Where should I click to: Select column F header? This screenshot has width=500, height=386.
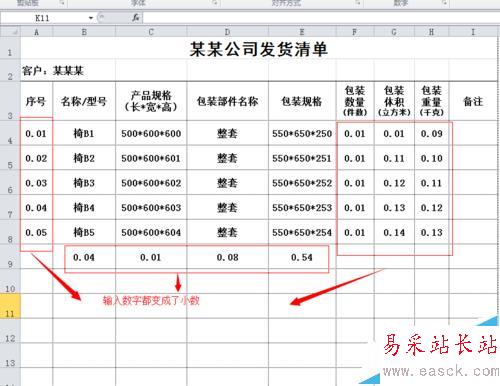click(355, 32)
